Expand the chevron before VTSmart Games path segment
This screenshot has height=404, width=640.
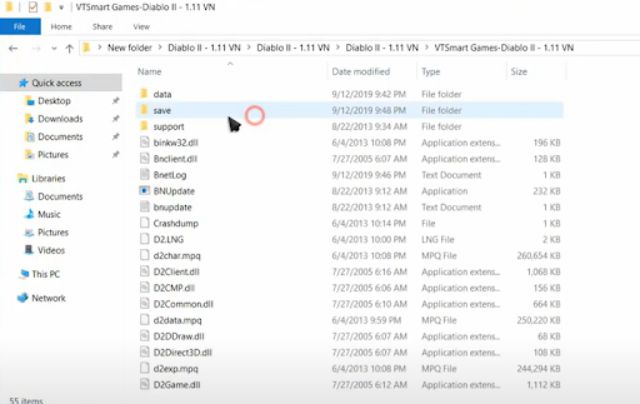click(x=427, y=48)
